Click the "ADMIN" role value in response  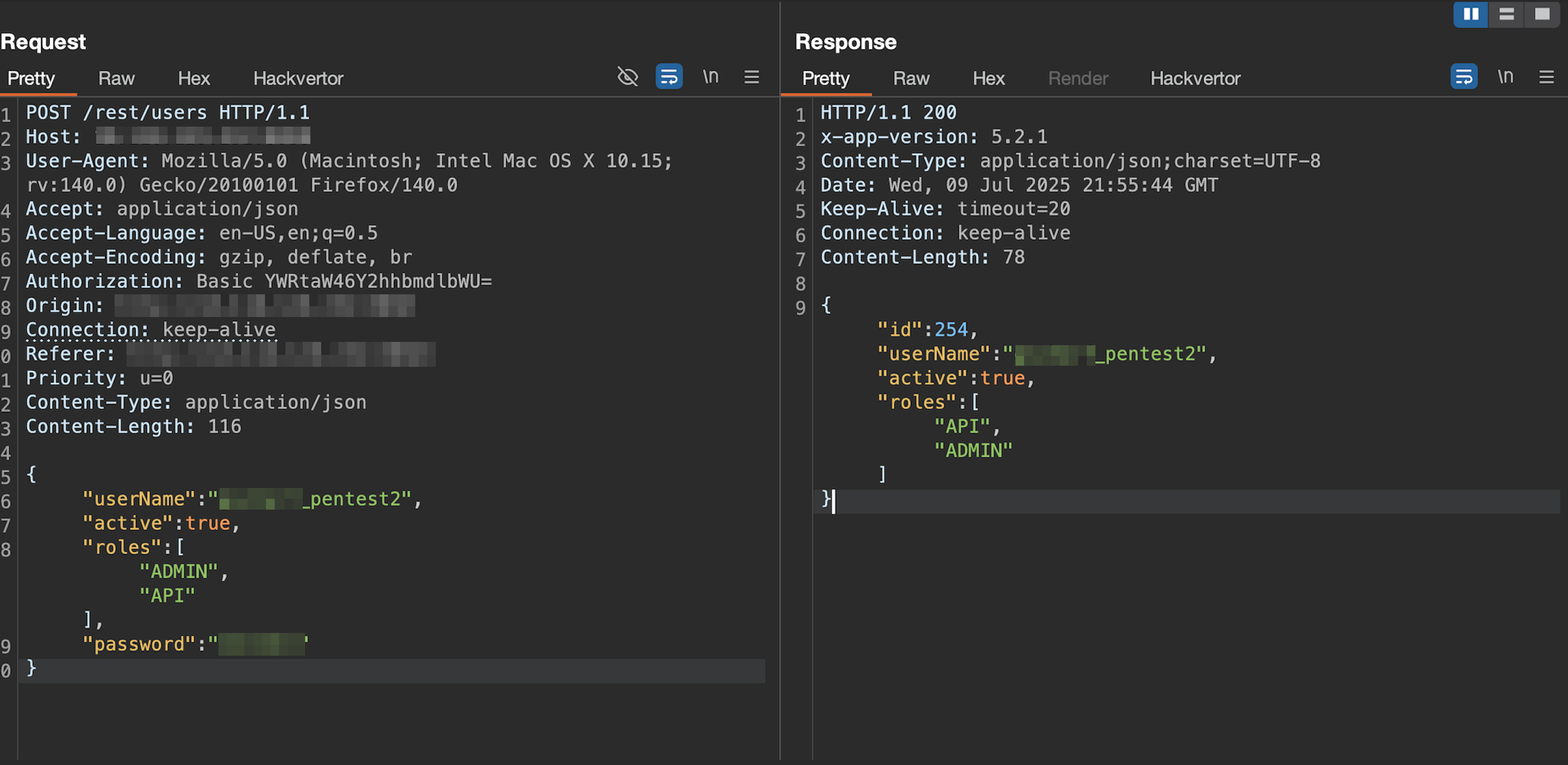coord(973,451)
